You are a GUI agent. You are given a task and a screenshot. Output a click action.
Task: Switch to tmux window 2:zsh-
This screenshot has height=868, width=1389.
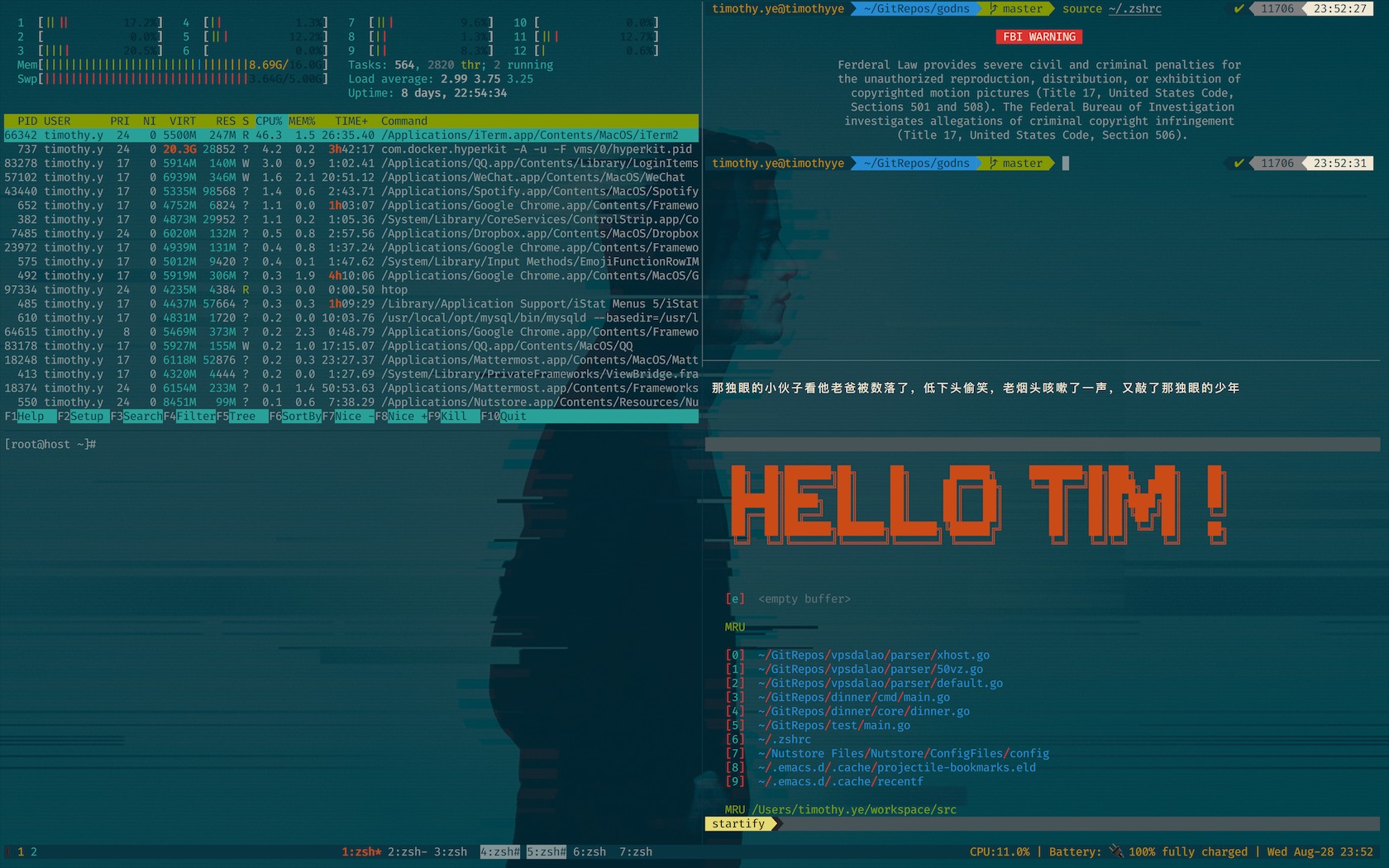[x=408, y=852]
